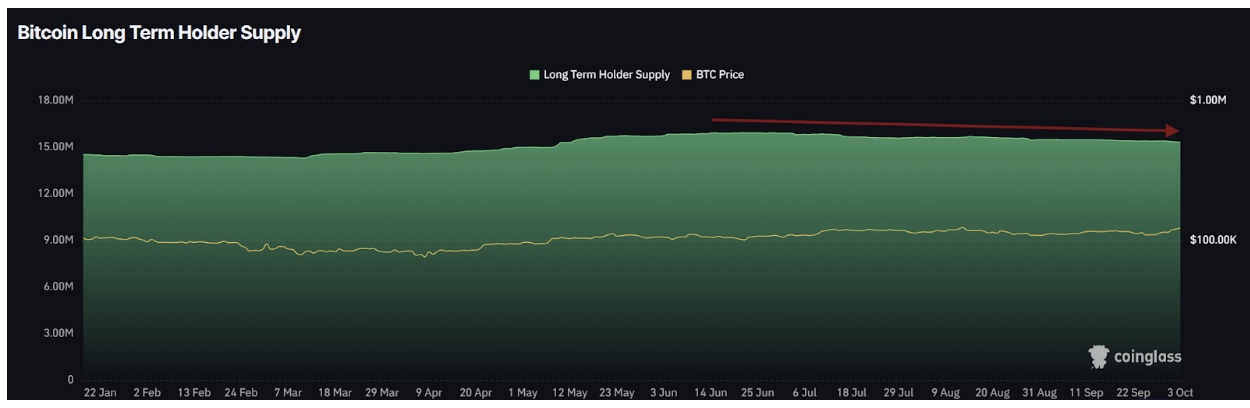Click the $100.00K right axis label
1250x408 pixels.
point(1213,240)
